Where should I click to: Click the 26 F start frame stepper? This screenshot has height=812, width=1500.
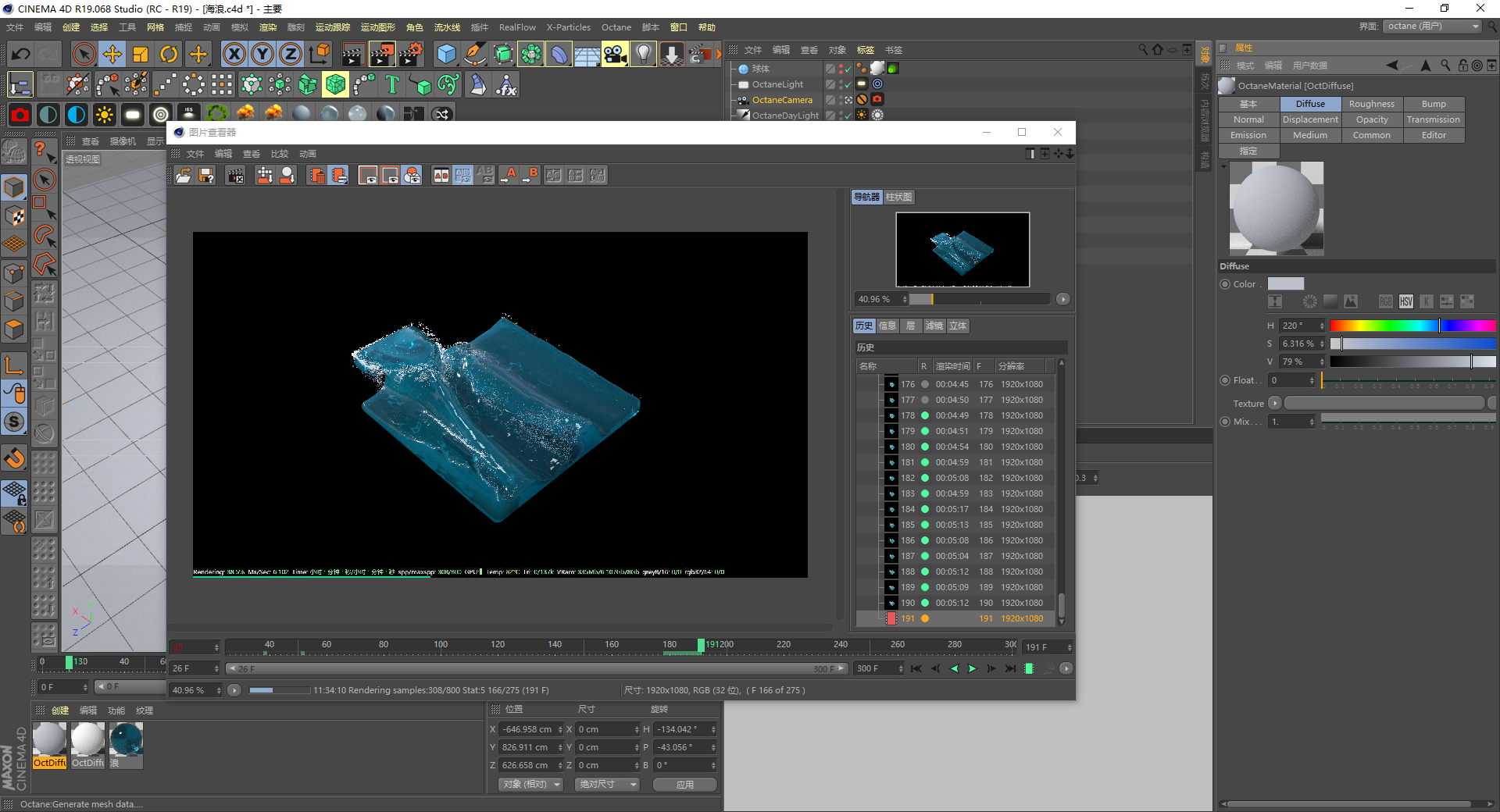[216, 668]
